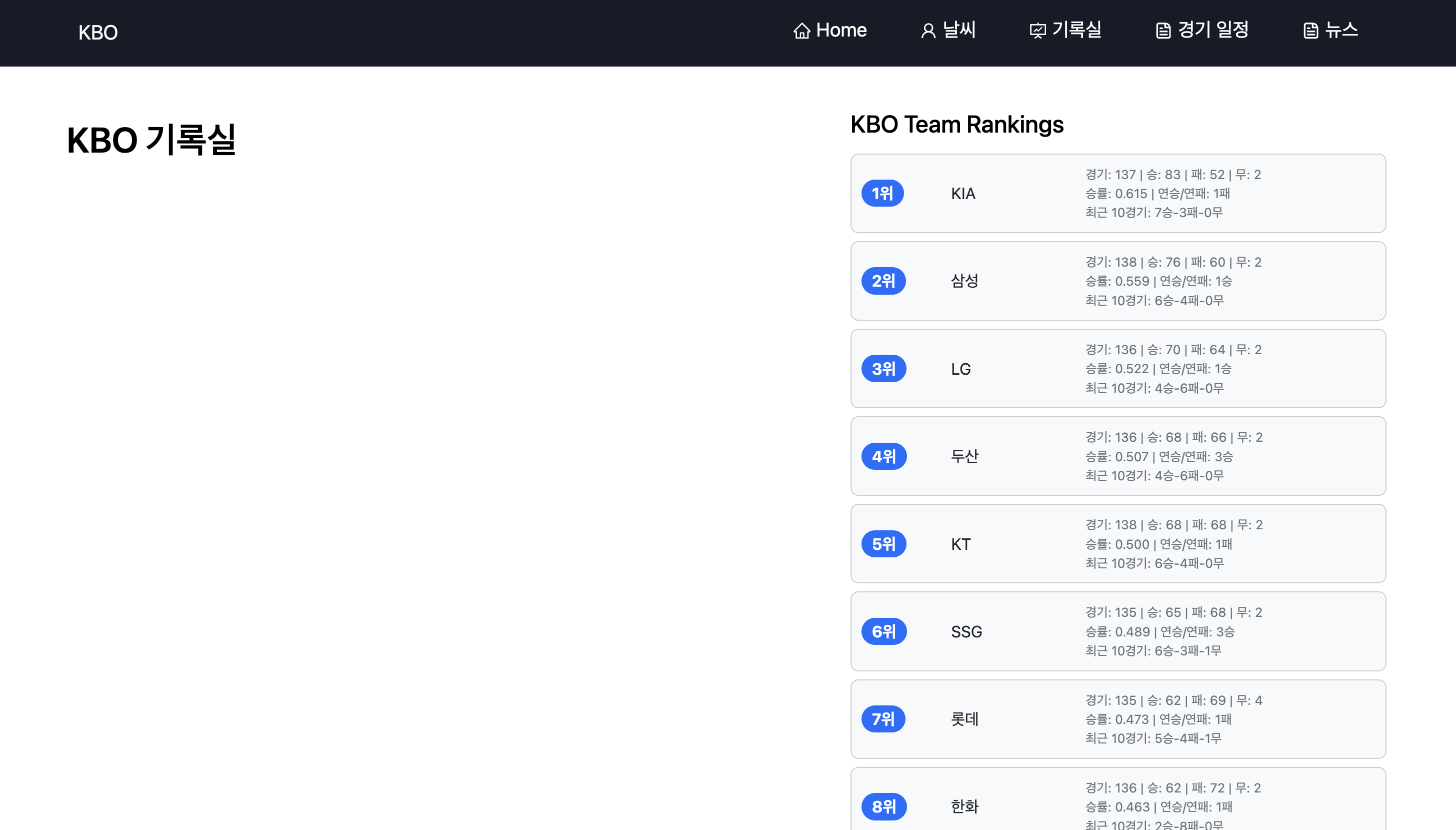Image resolution: width=1456 pixels, height=830 pixels.
Task: Click the chart icon next to 기록실
Action: (1037, 31)
